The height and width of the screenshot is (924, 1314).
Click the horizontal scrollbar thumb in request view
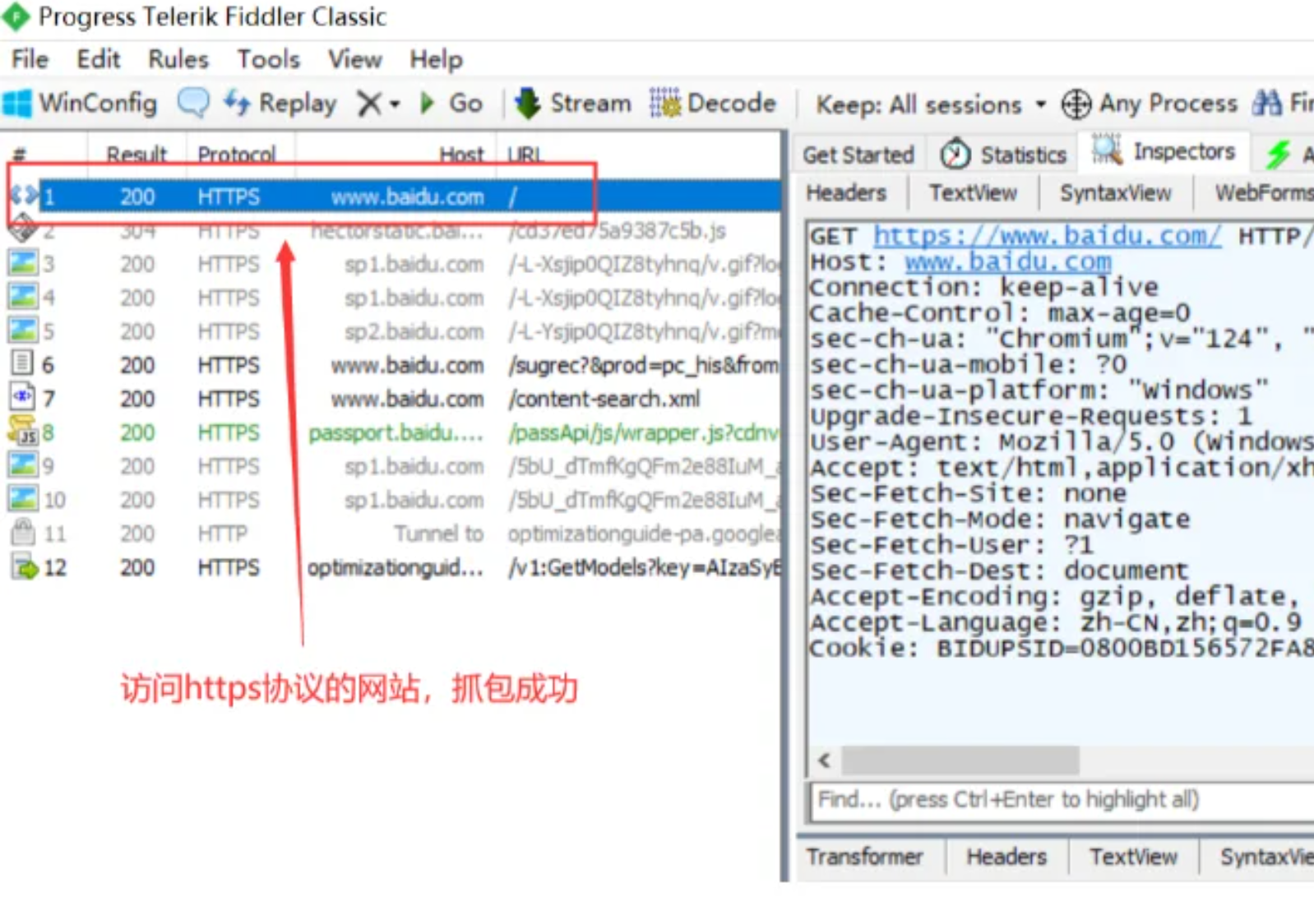coord(960,760)
